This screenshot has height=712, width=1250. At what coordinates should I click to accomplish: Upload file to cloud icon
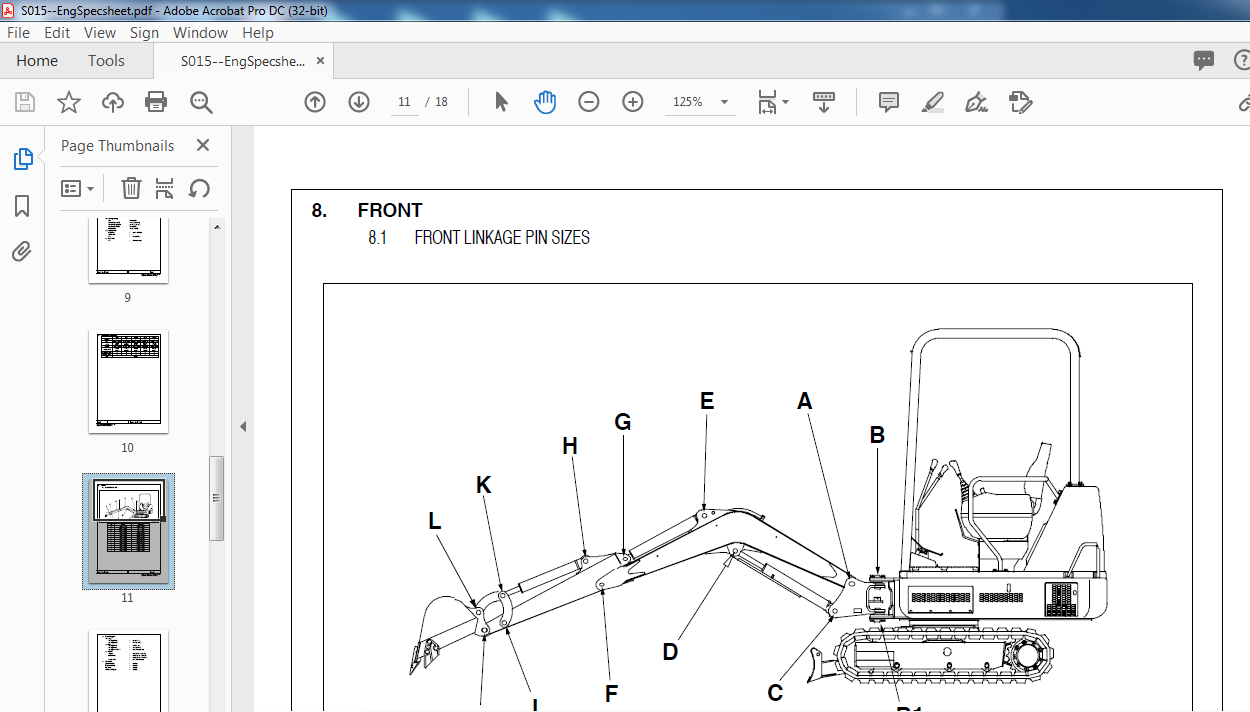[113, 102]
